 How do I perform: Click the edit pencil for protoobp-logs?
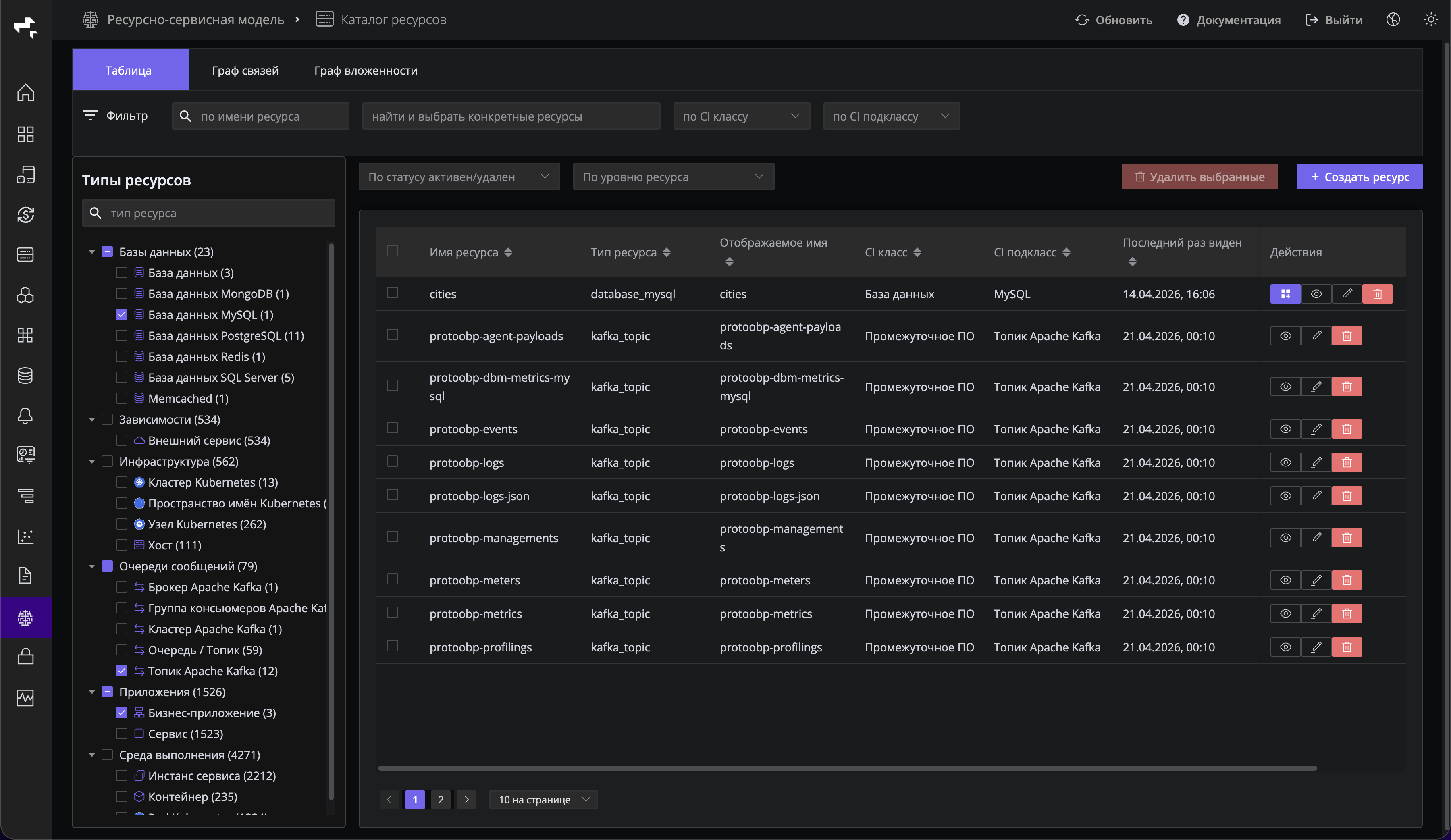coord(1316,462)
